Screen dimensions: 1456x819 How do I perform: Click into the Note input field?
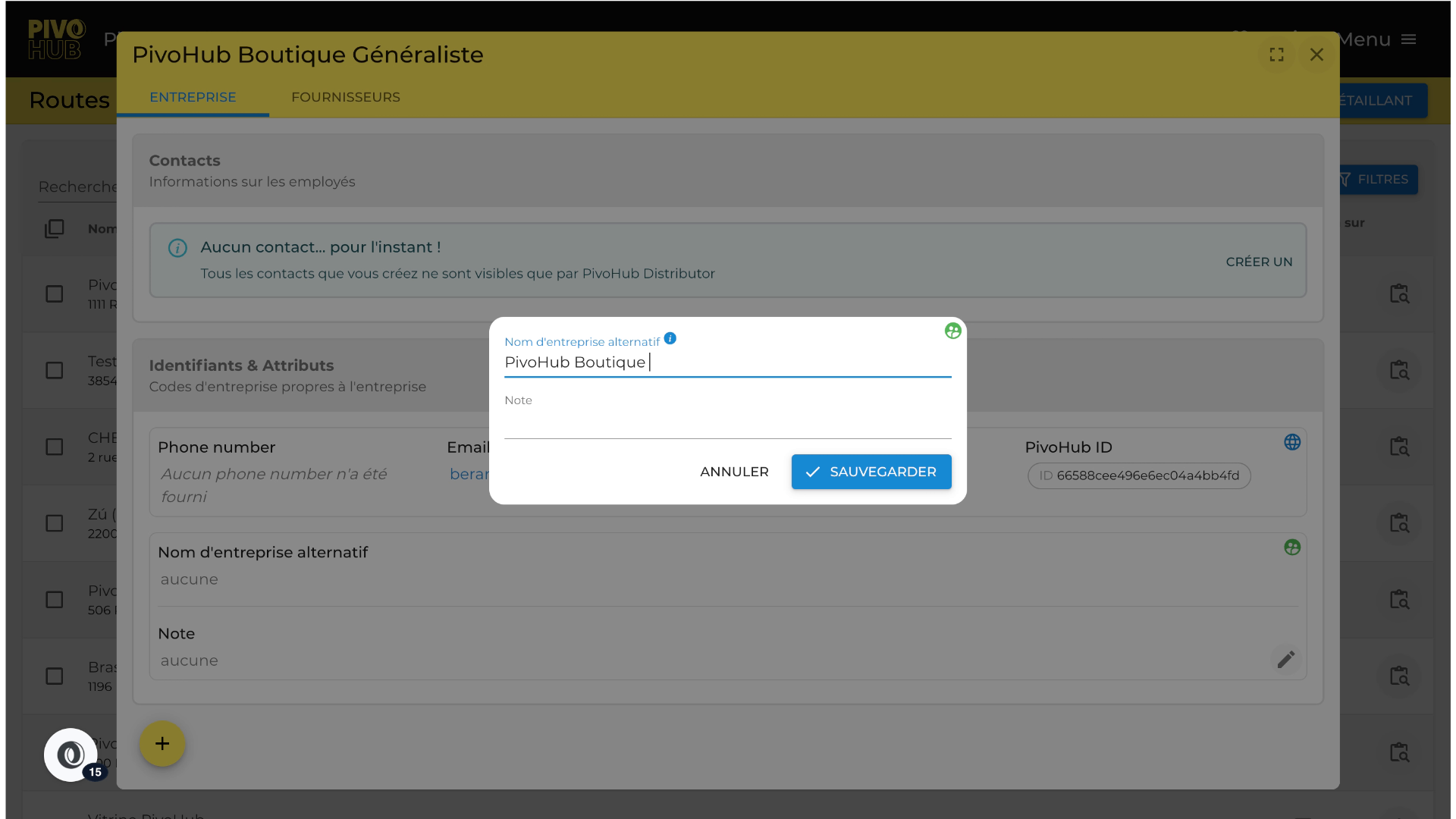[727, 425]
